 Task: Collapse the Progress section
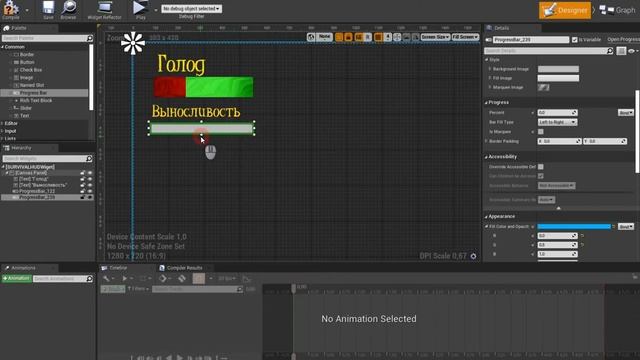486,102
